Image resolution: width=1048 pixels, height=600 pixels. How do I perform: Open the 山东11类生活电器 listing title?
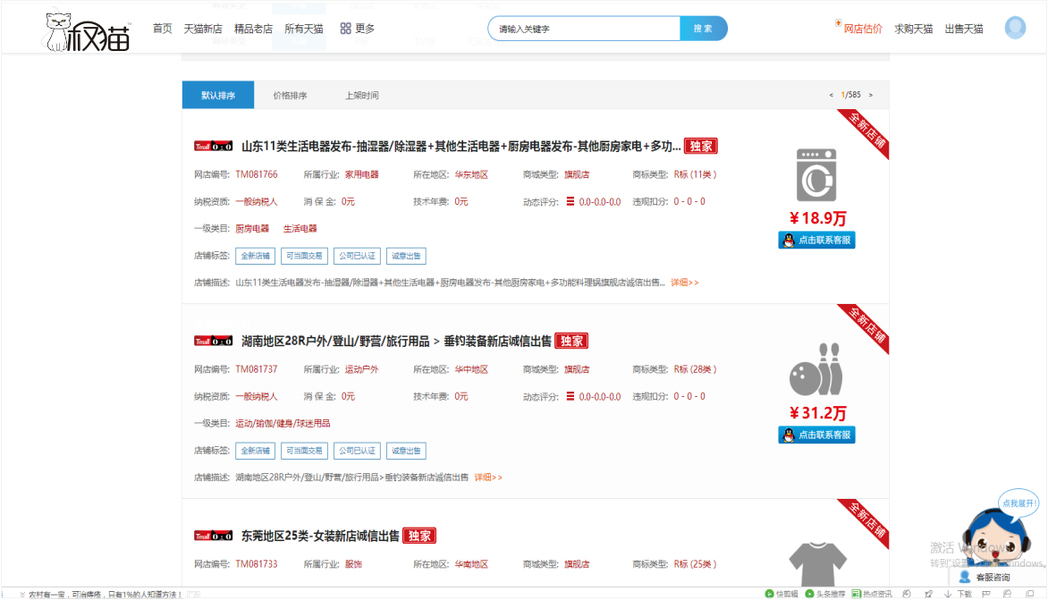pos(461,146)
